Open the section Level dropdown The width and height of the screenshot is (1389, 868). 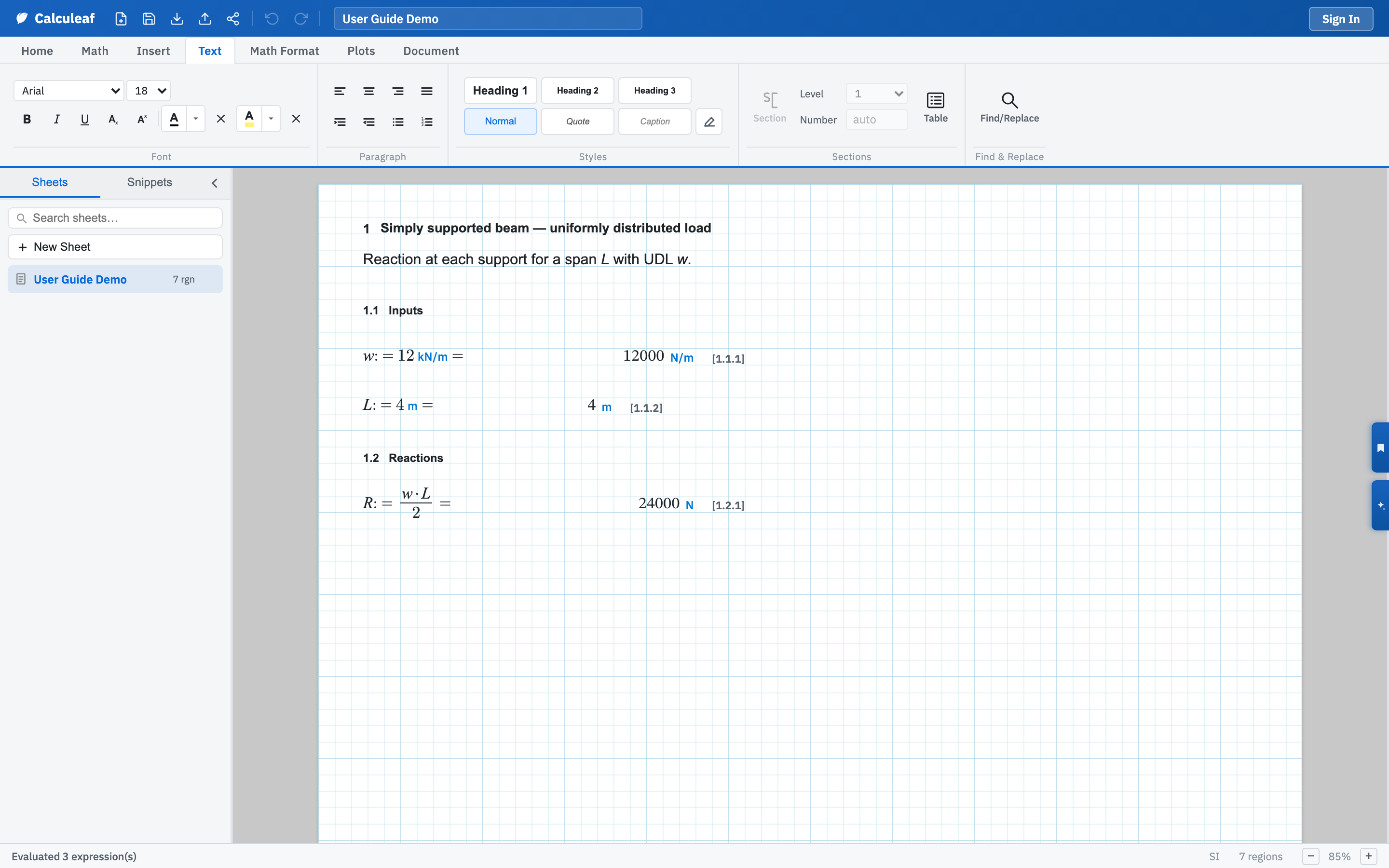[876, 94]
